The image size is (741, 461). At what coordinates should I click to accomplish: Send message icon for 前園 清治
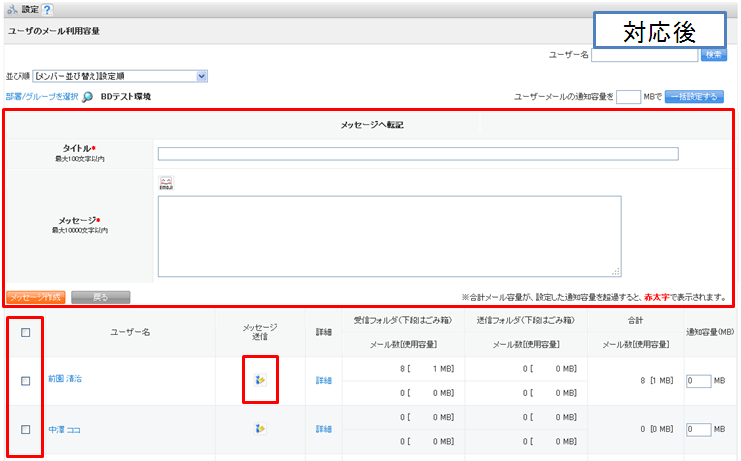260,380
